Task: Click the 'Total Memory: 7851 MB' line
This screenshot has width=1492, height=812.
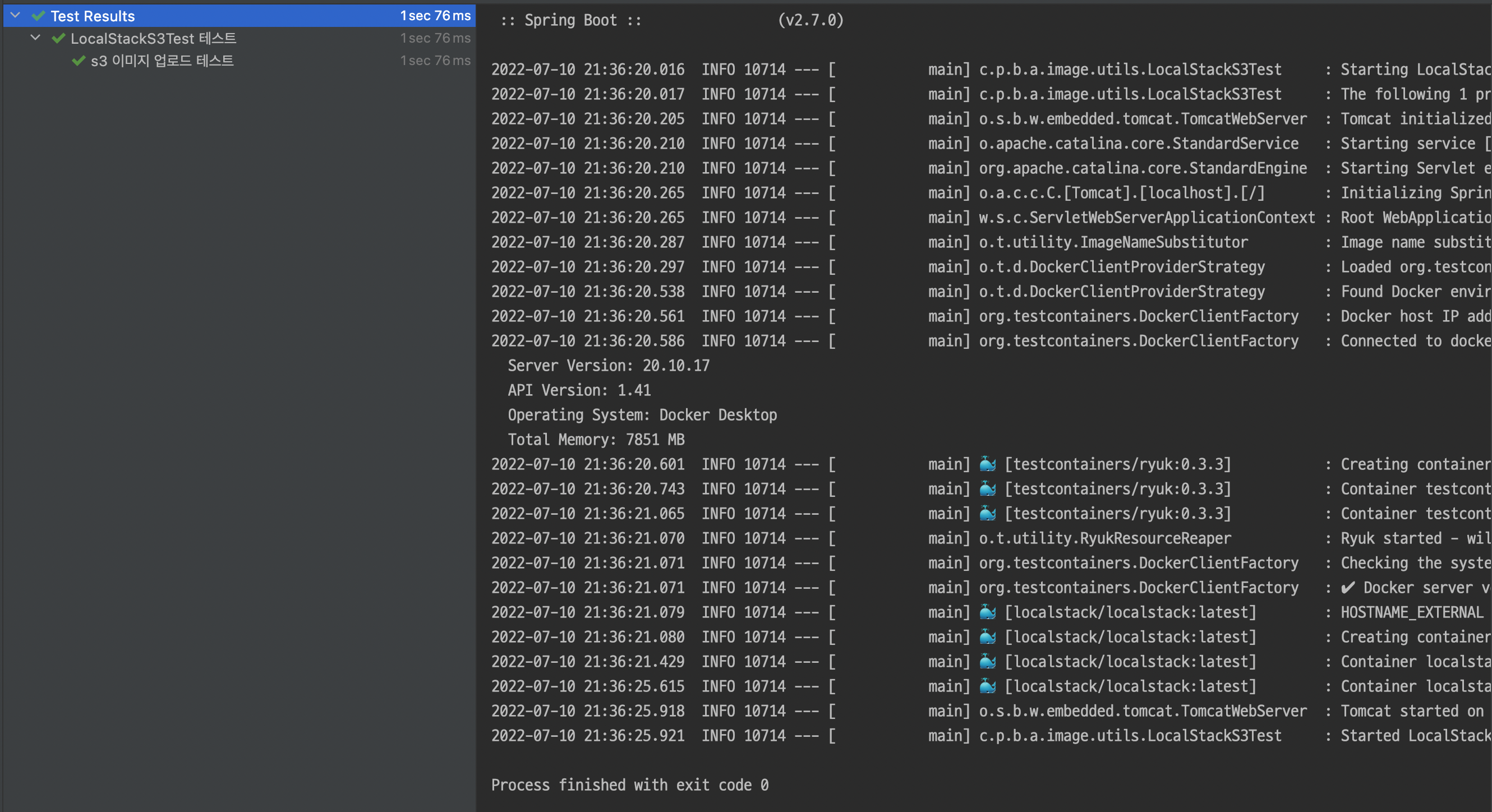Action: [x=596, y=440]
